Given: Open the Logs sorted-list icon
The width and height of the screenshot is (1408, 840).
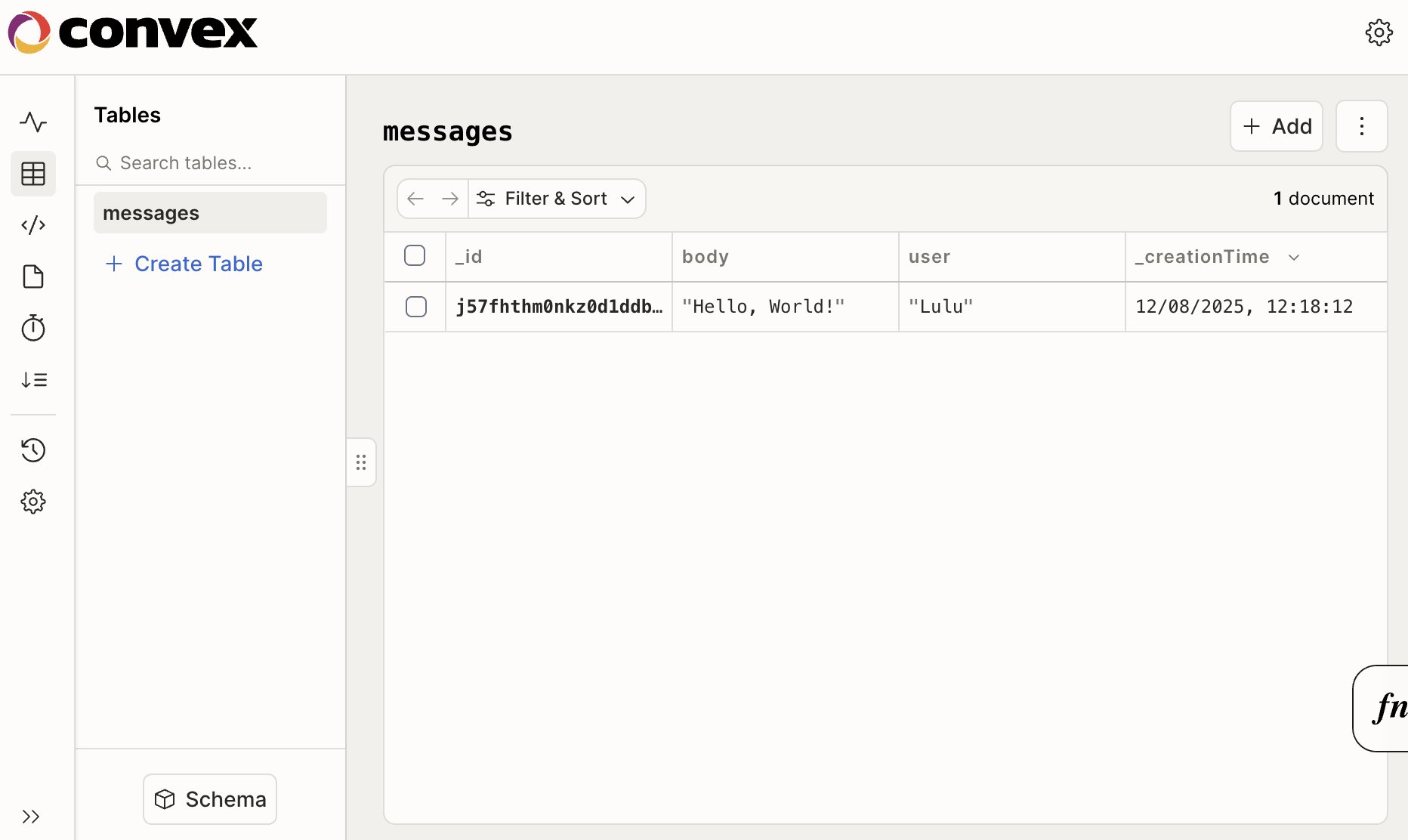Looking at the screenshot, I should pyautogui.click(x=33, y=379).
